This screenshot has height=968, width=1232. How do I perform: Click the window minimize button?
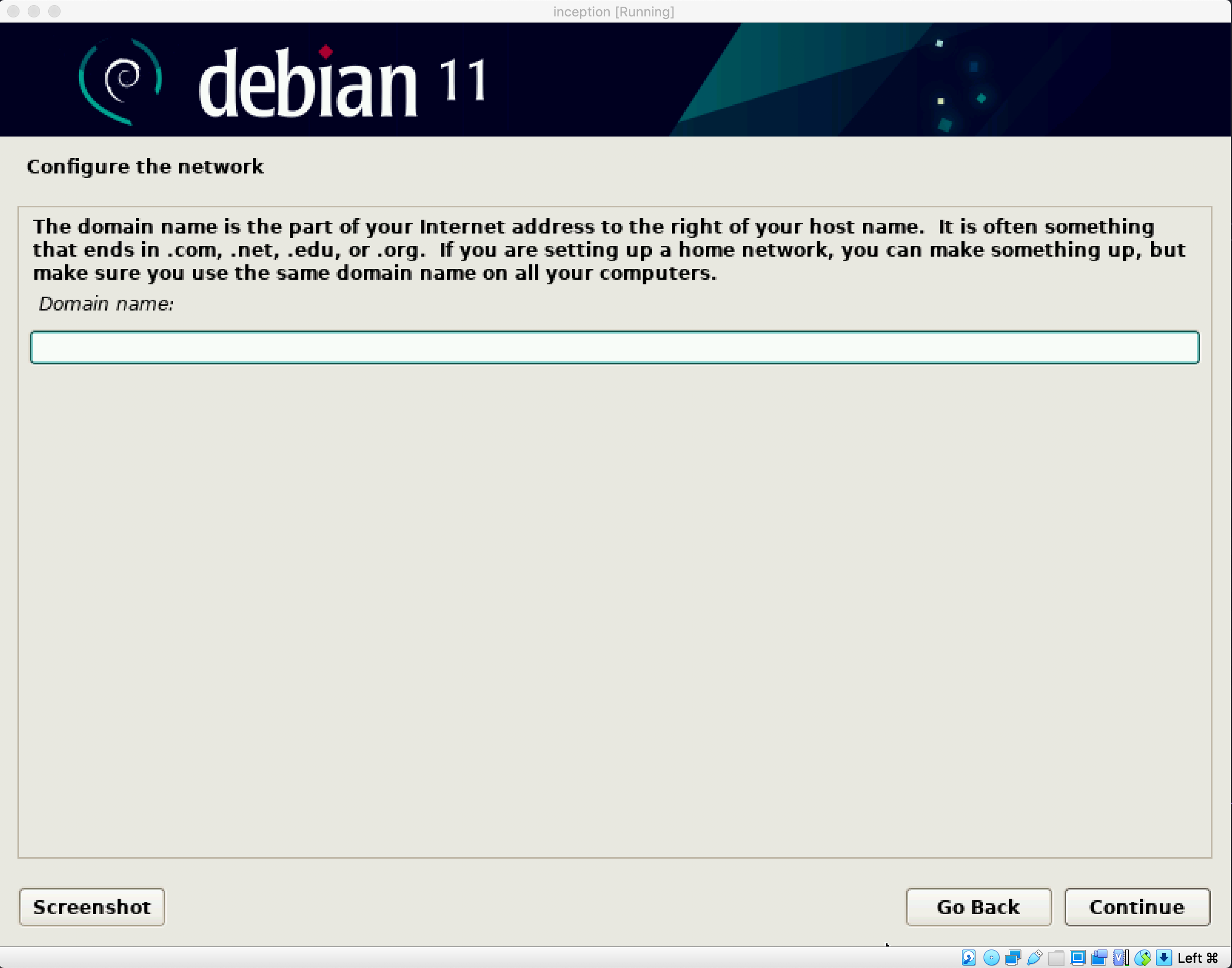[x=34, y=11]
